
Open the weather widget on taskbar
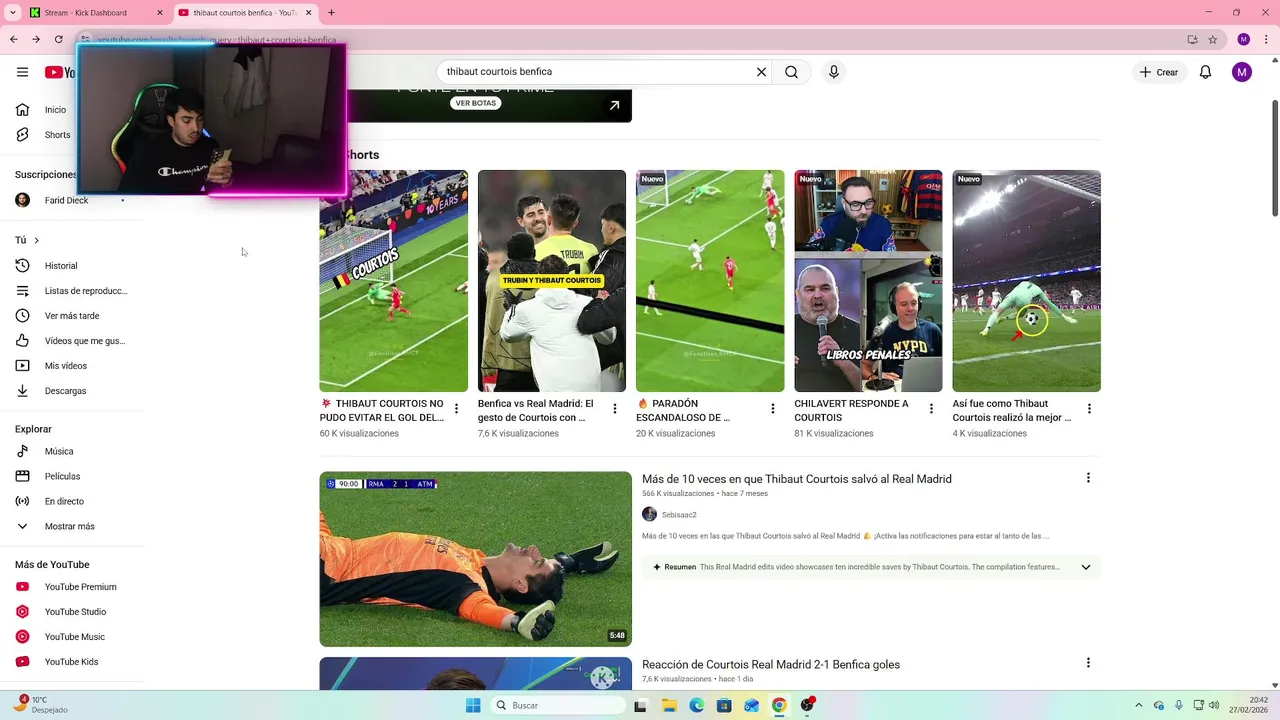point(40,705)
